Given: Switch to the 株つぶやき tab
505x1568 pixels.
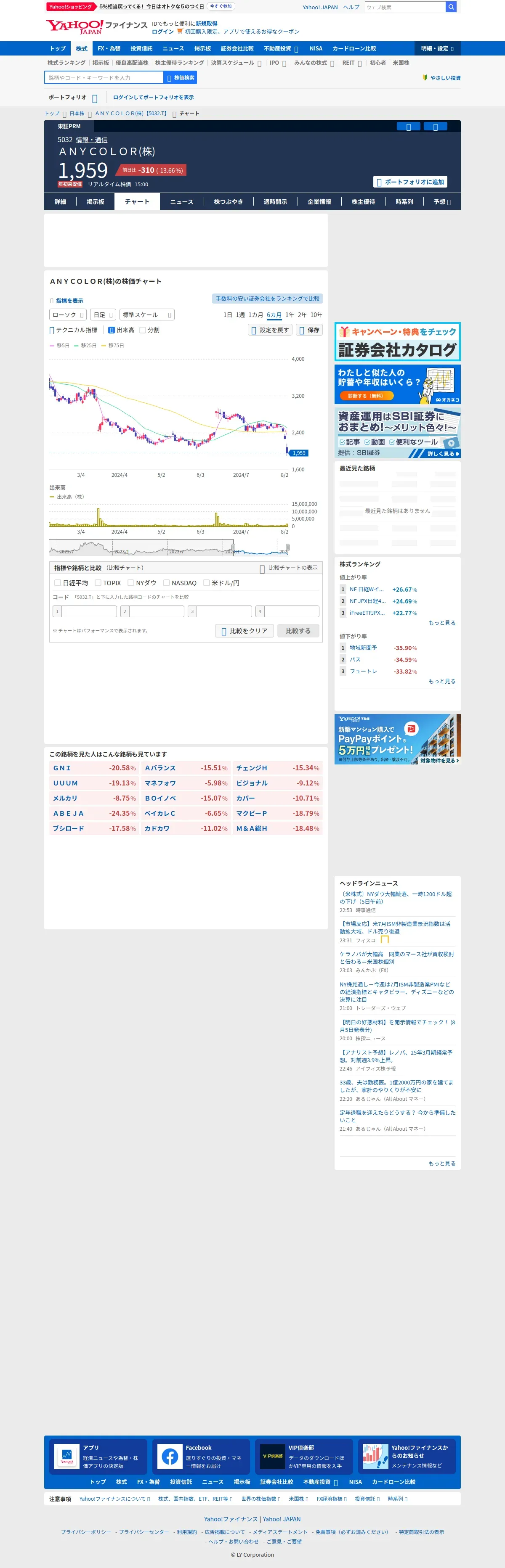Looking at the screenshot, I should tap(229, 202).
